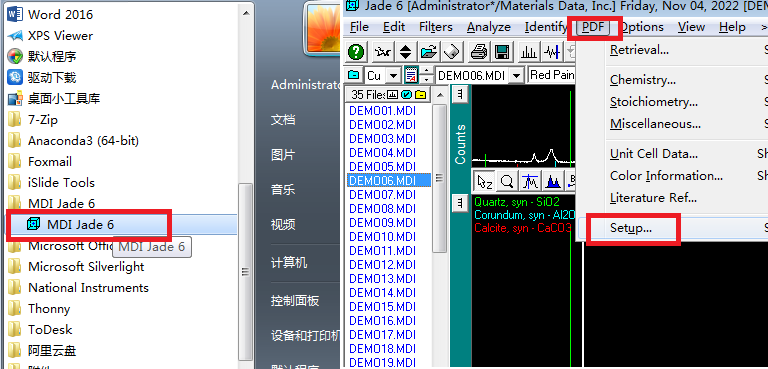Choose Literature Ref... menu entry
This screenshot has height=369, width=768.
click(x=654, y=198)
